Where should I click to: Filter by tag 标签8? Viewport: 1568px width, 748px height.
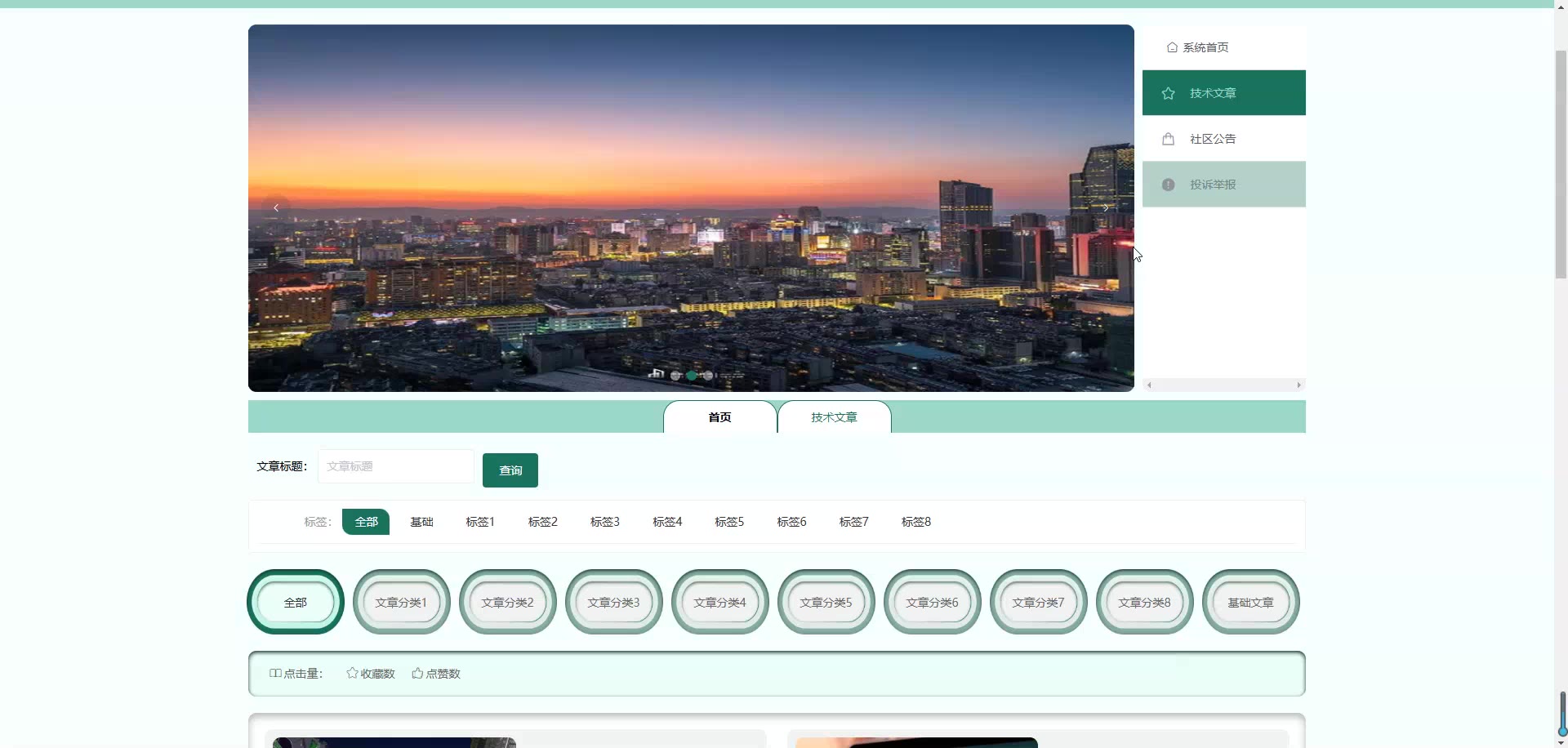(916, 522)
